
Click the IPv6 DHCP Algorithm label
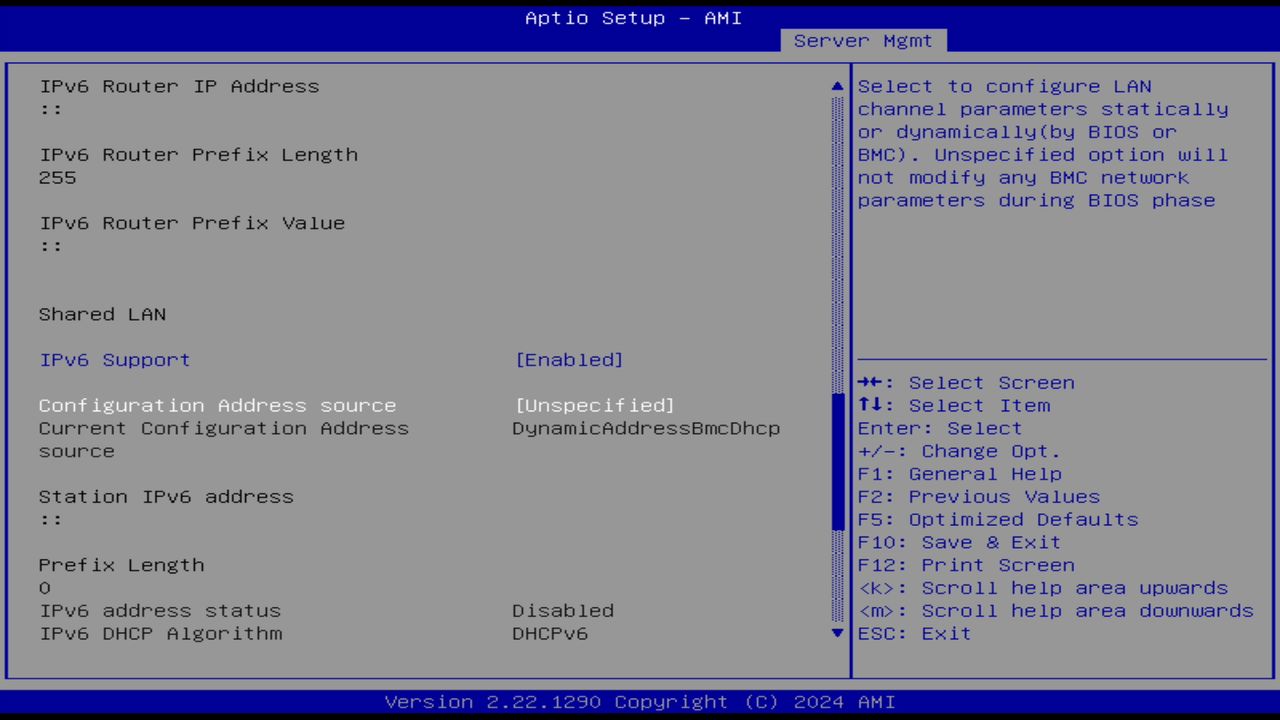(160, 633)
